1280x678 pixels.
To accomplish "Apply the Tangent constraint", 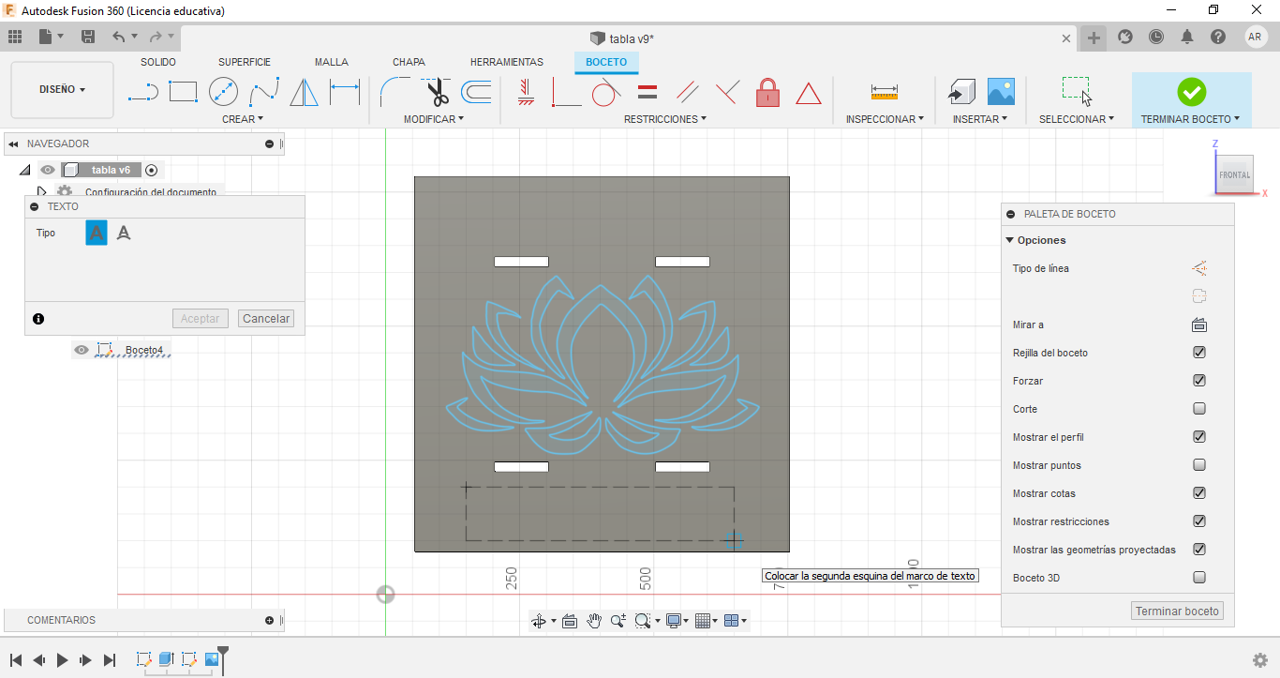I will pyautogui.click(x=606, y=93).
